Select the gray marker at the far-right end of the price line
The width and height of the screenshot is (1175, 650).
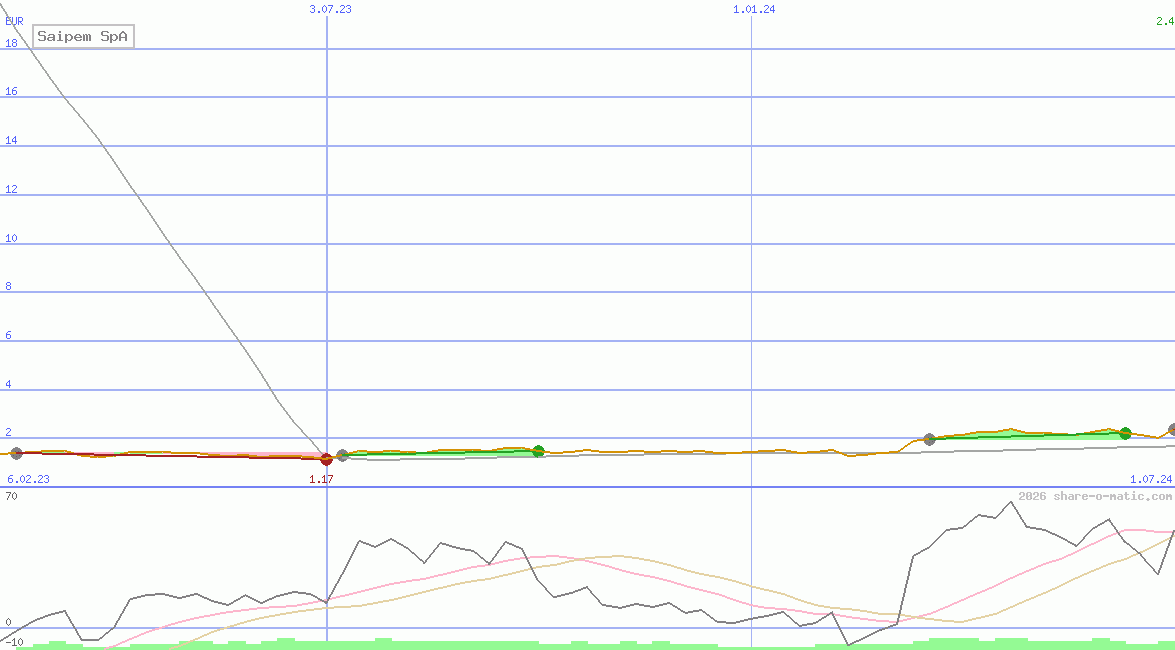[x=1172, y=429]
